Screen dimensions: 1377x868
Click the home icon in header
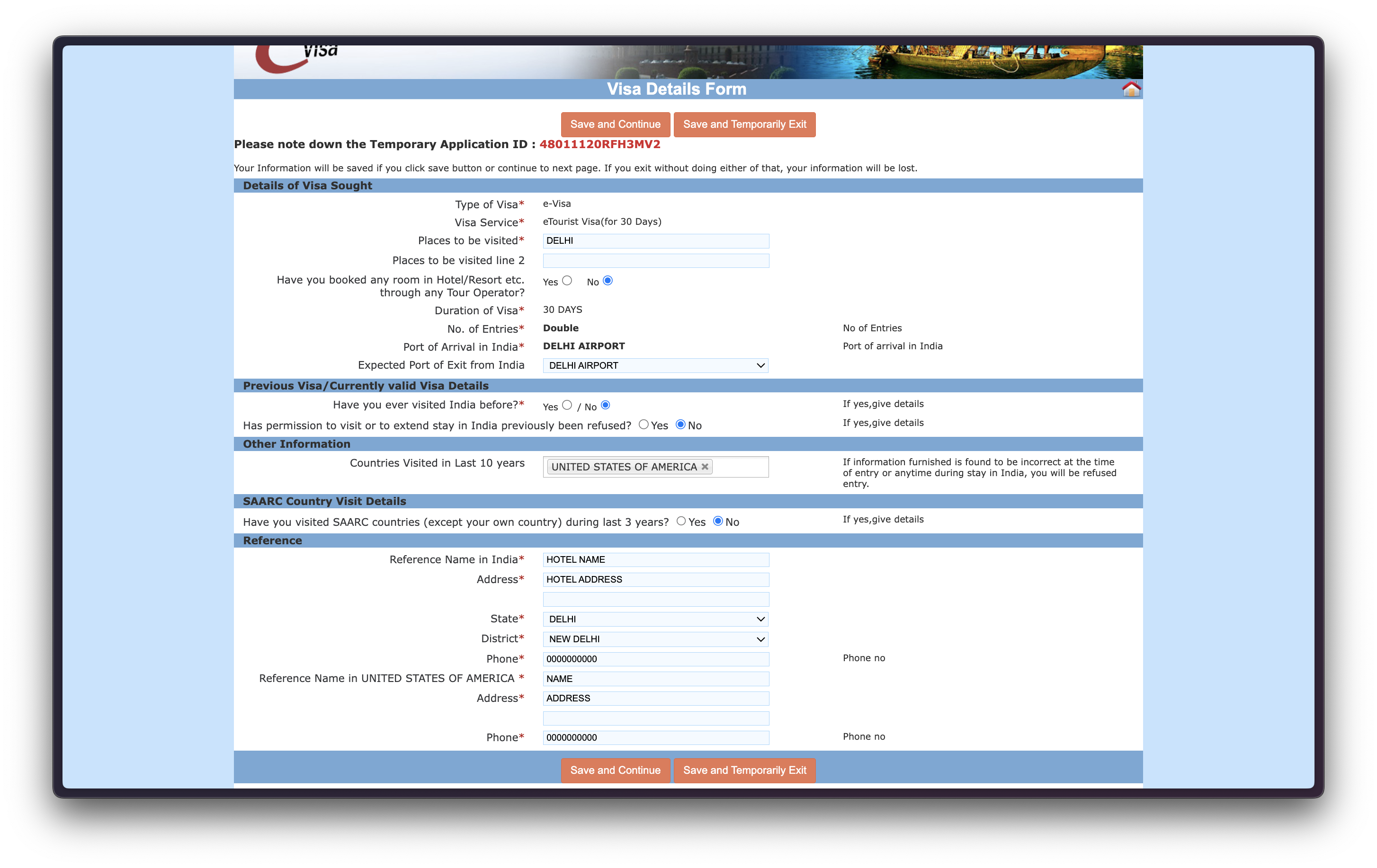click(x=1131, y=89)
